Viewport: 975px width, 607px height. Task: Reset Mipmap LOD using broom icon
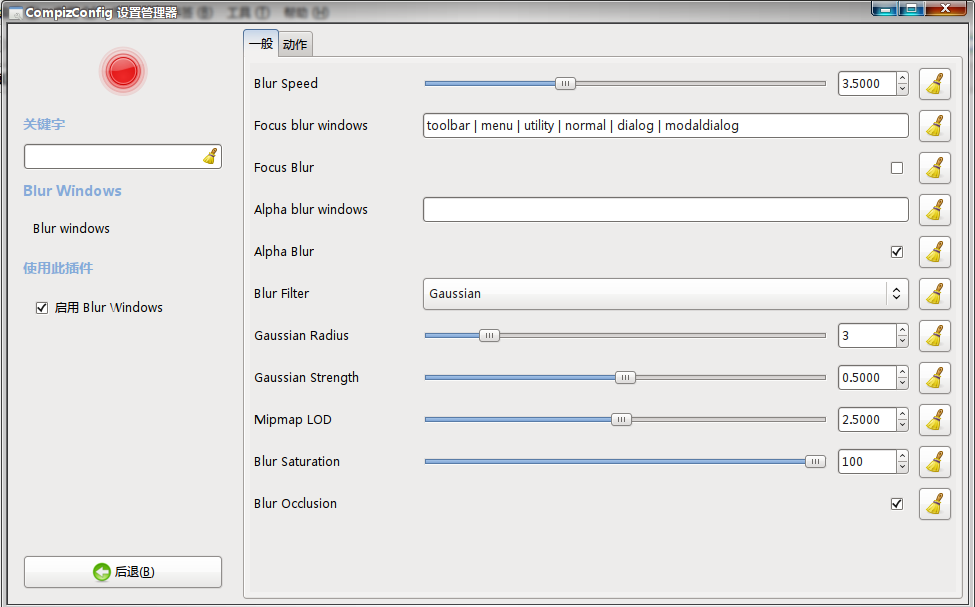(935, 420)
